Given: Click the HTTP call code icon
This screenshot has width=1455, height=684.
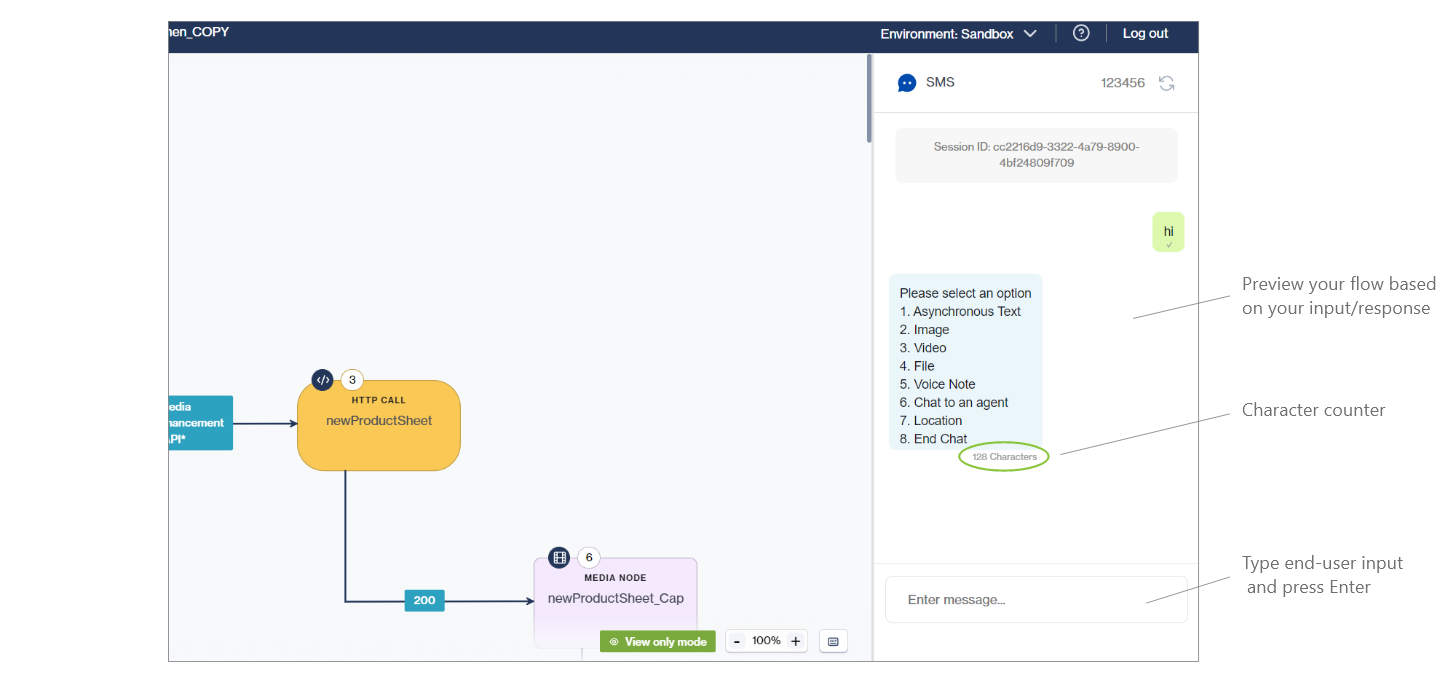Looking at the screenshot, I should 322,380.
